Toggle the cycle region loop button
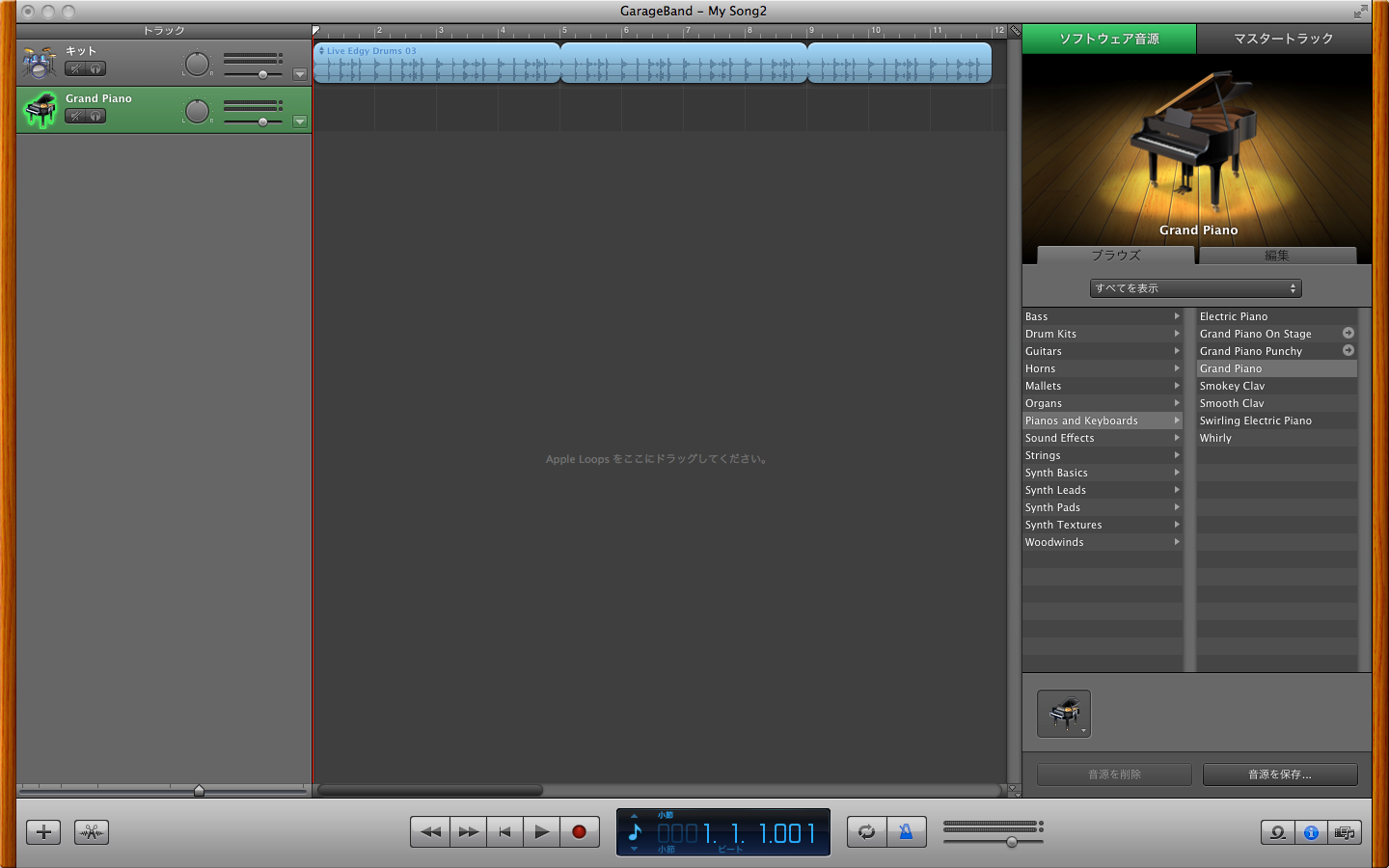Screen dimensions: 1389x868 [866, 831]
